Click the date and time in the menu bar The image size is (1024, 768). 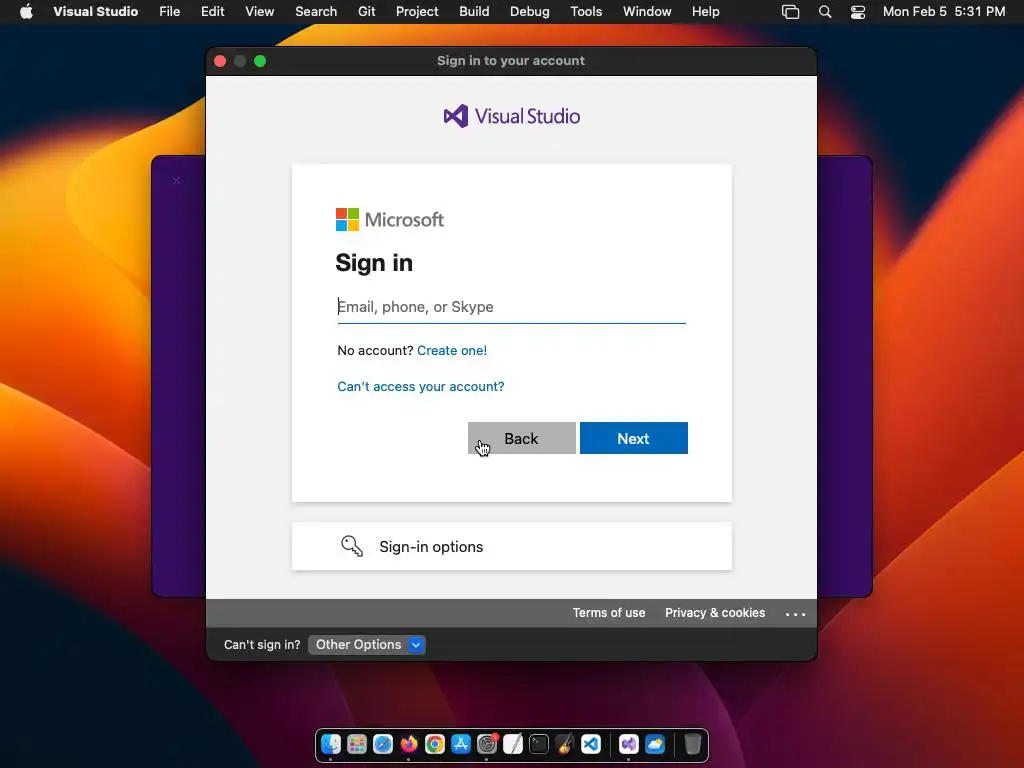click(944, 11)
